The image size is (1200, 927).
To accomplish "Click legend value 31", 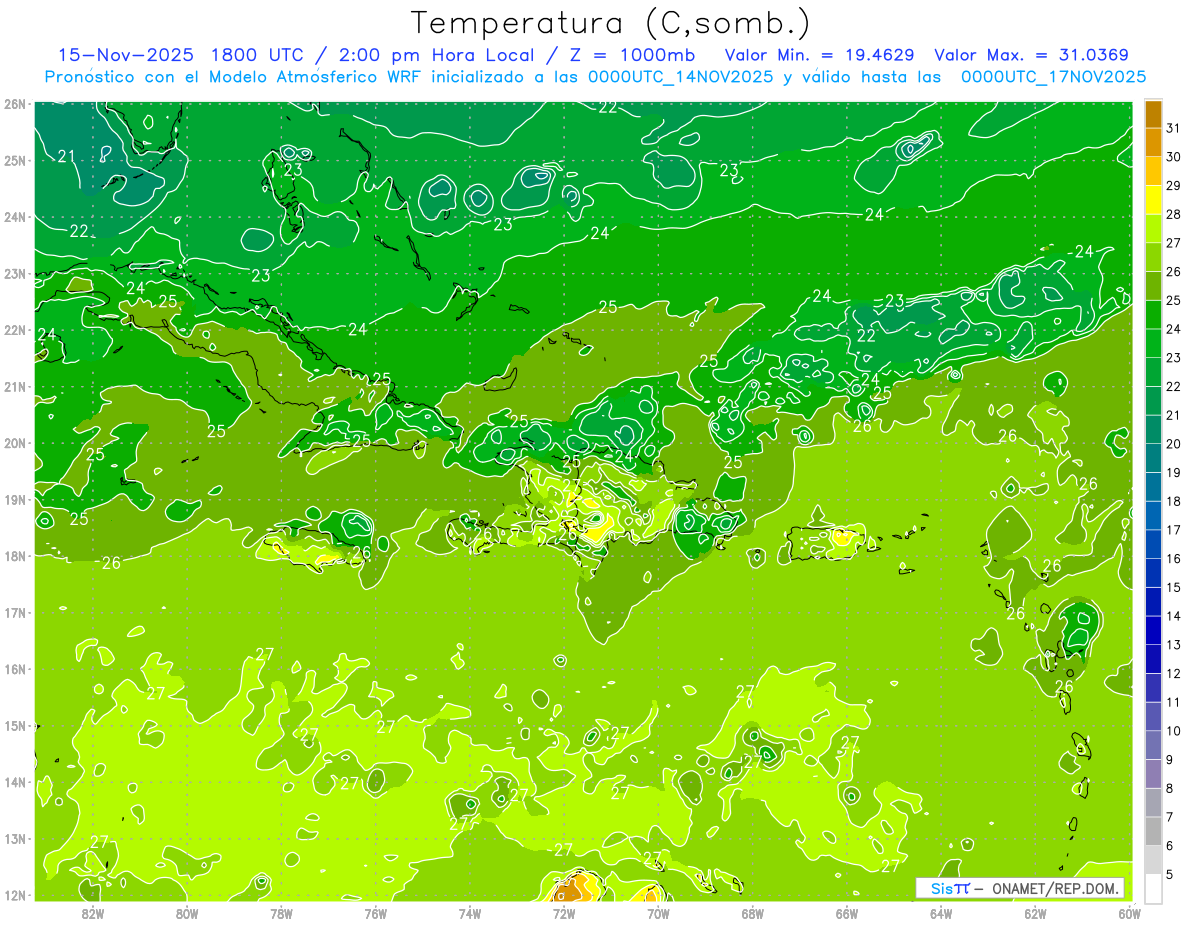I will [1174, 128].
